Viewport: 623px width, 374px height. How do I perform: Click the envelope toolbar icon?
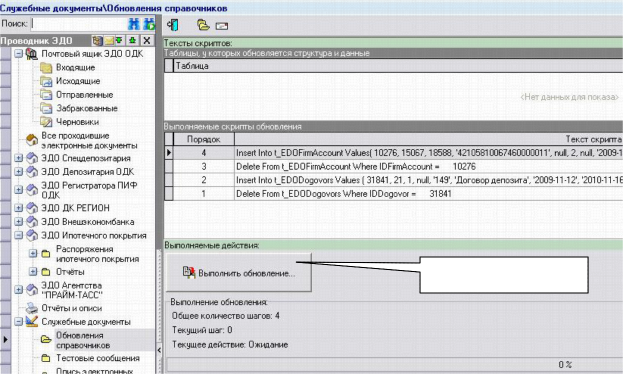[222, 26]
